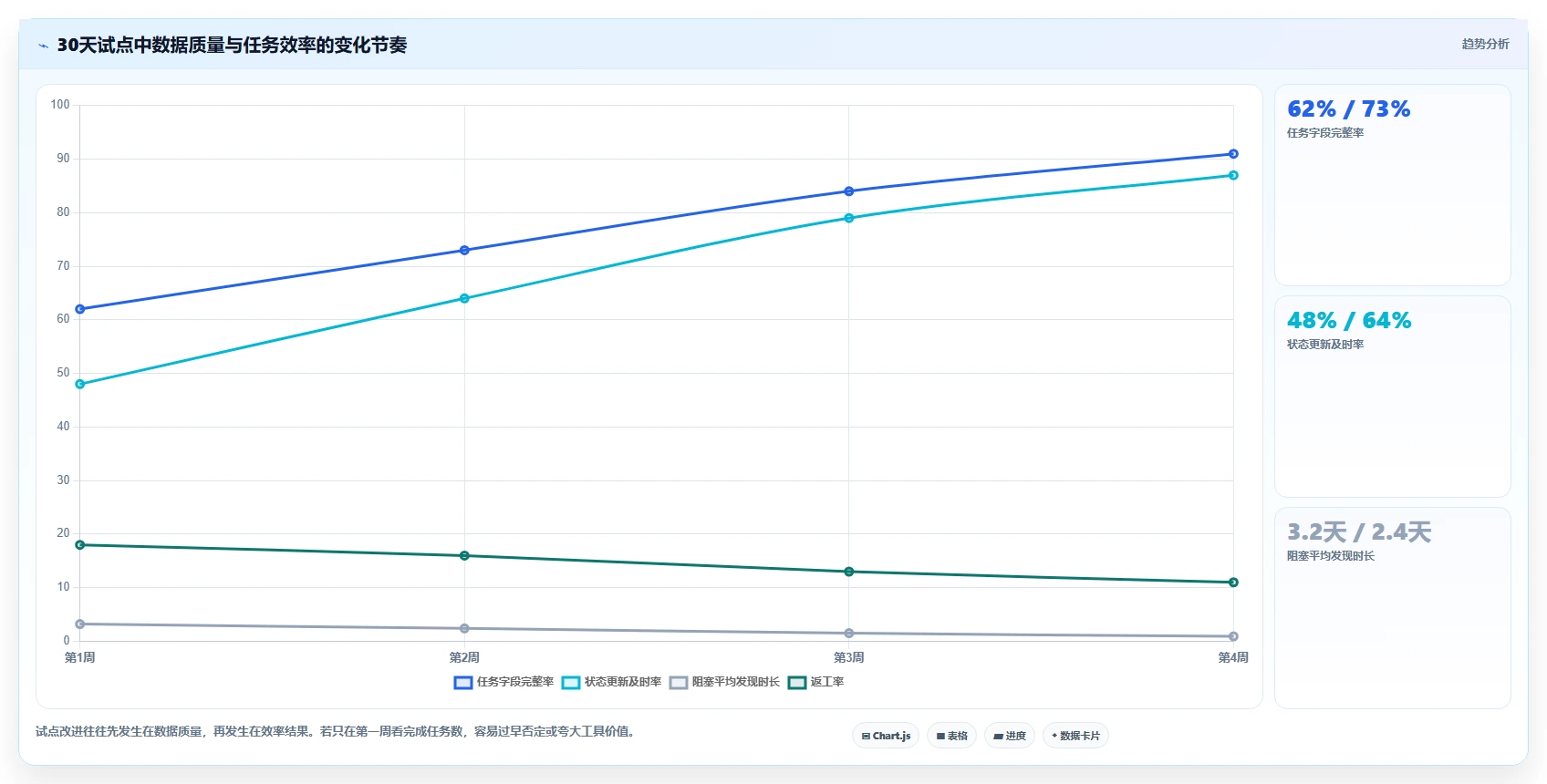
Task: Click the 48% / 64% card value
Action: pyautogui.click(x=1348, y=321)
